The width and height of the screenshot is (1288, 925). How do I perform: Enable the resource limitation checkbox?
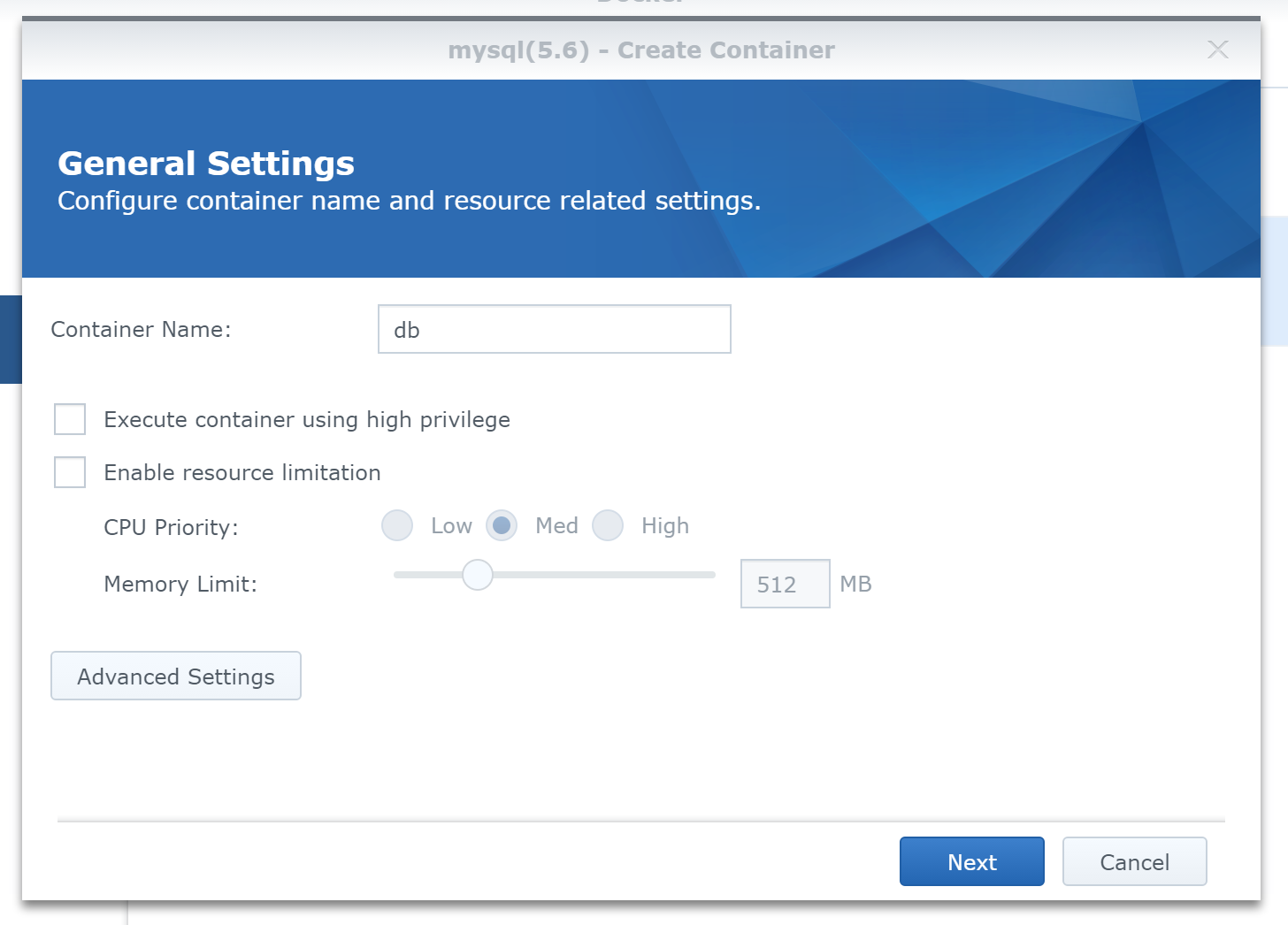pos(70,472)
